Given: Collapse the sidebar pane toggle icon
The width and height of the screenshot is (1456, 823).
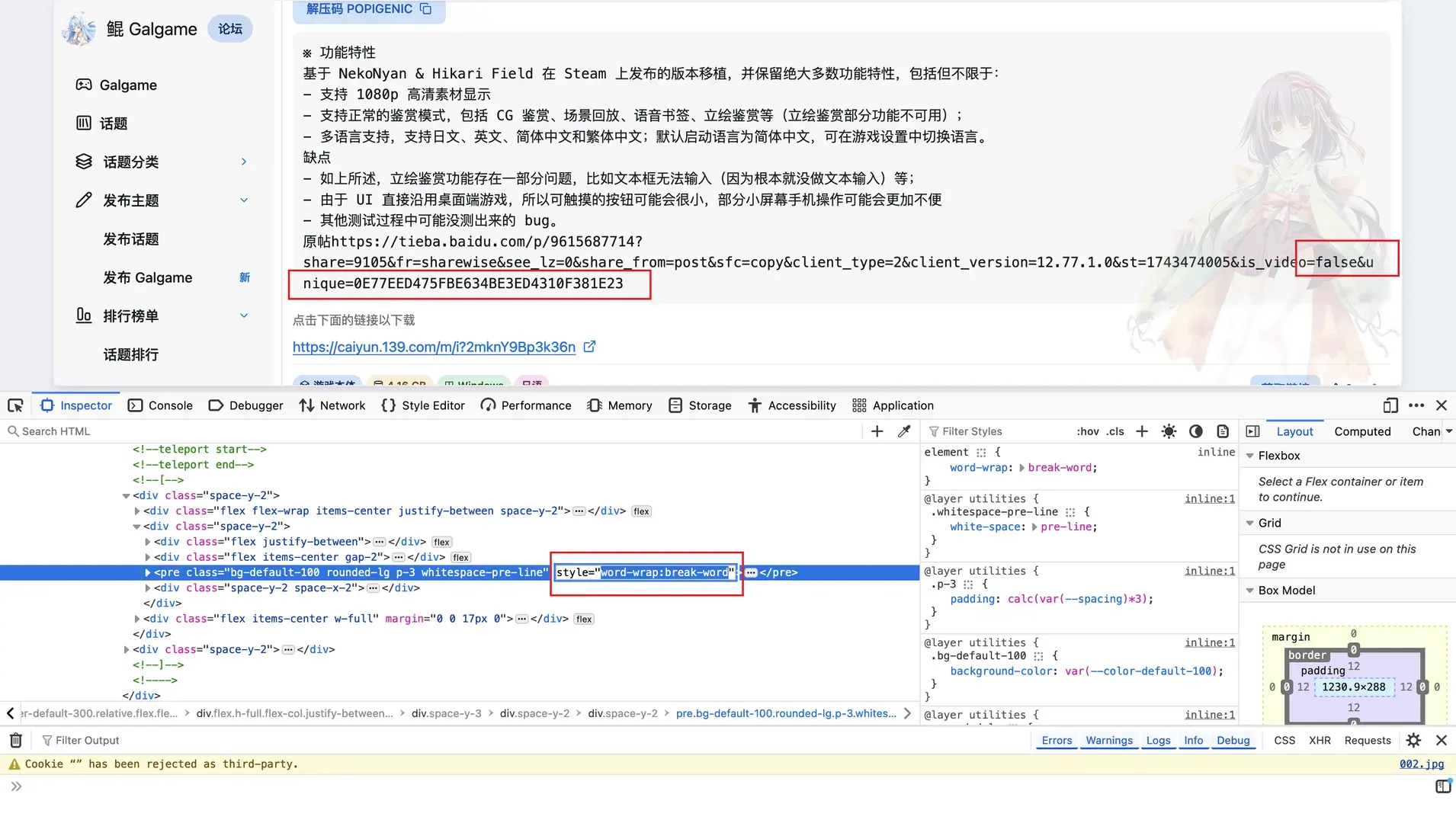Looking at the screenshot, I should (1252, 431).
